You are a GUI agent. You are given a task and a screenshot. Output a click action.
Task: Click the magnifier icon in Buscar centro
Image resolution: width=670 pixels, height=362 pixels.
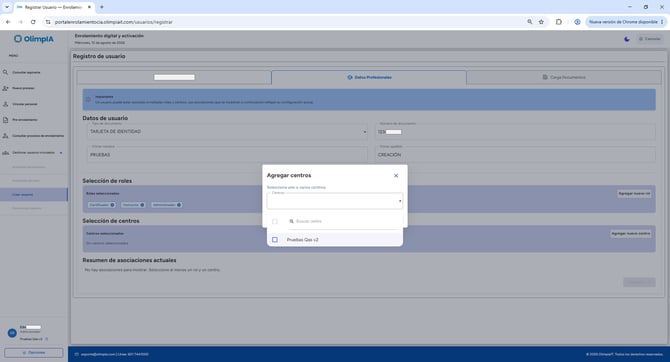pyautogui.click(x=291, y=221)
